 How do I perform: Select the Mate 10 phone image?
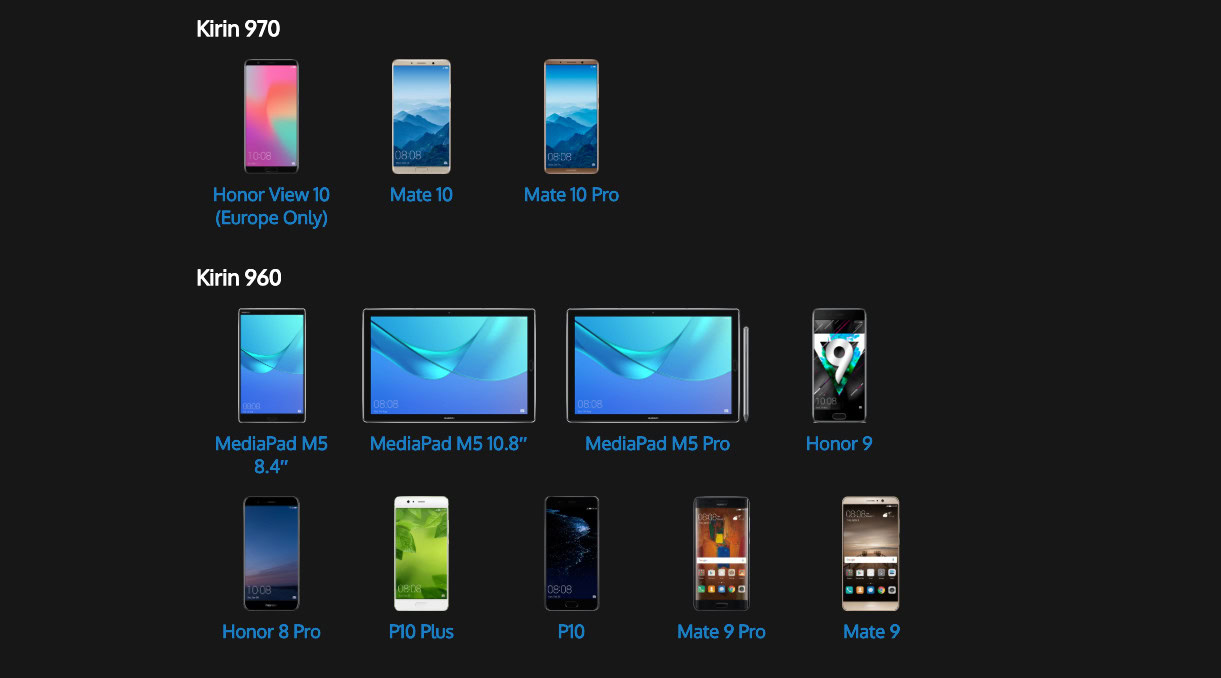pyautogui.click(x=421, y=116)
